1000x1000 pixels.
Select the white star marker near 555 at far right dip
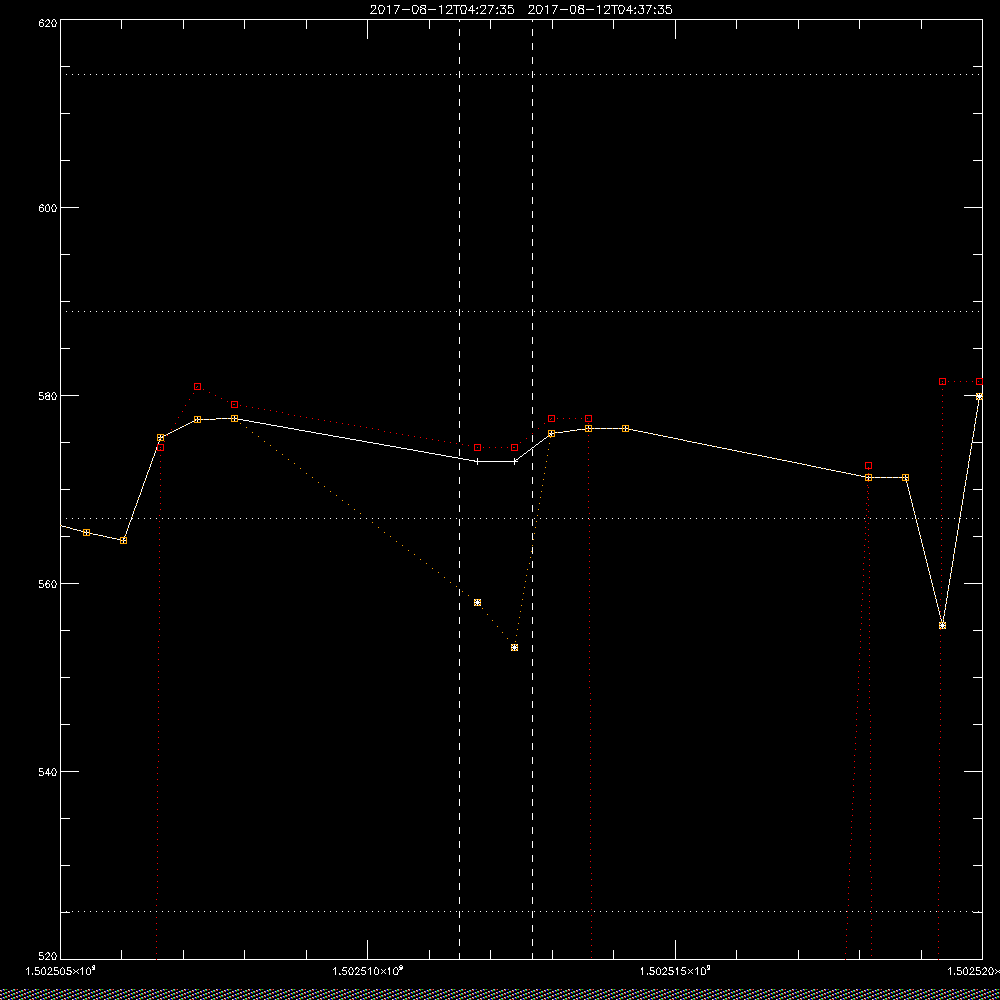[943, 626]
